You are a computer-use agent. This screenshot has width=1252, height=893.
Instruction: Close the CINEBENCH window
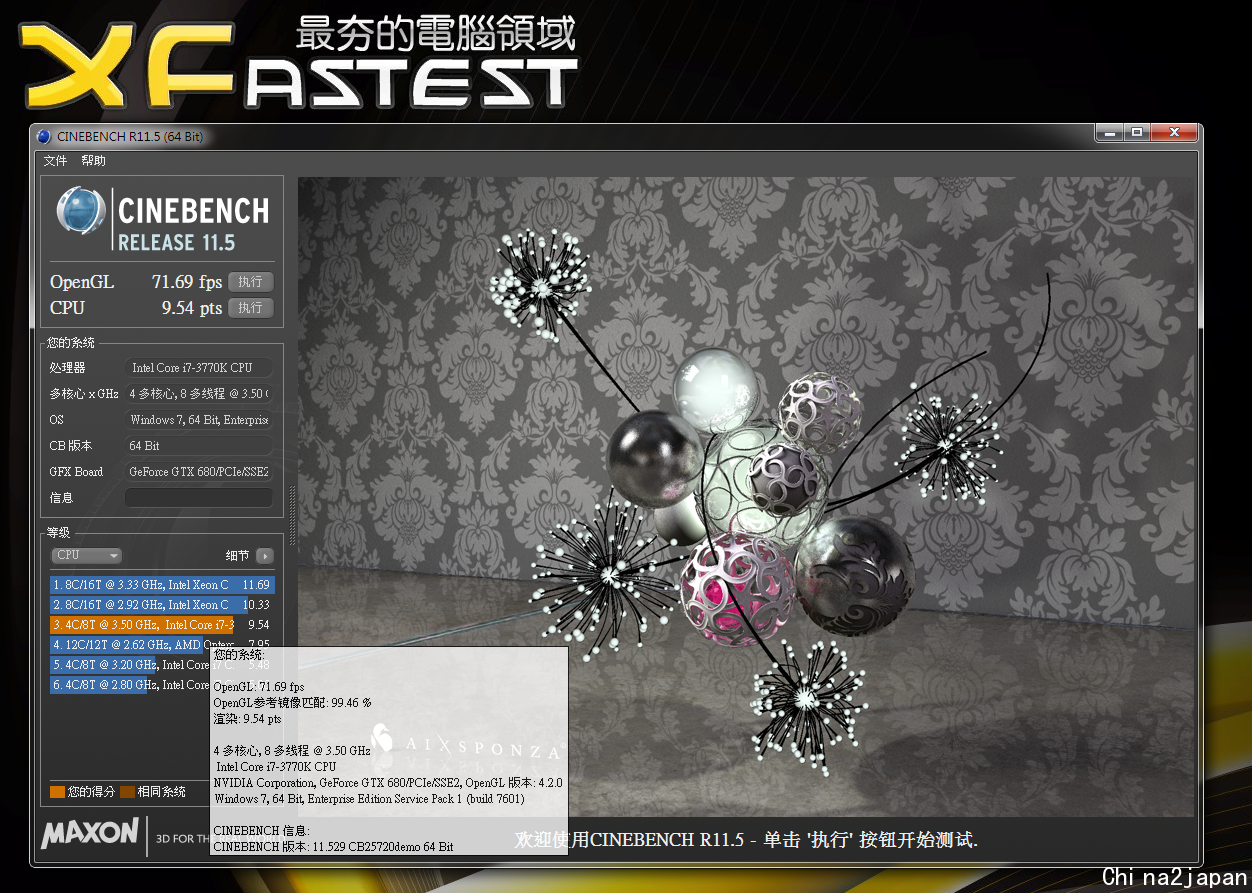pyautogui.click(x=1172, y=132)
